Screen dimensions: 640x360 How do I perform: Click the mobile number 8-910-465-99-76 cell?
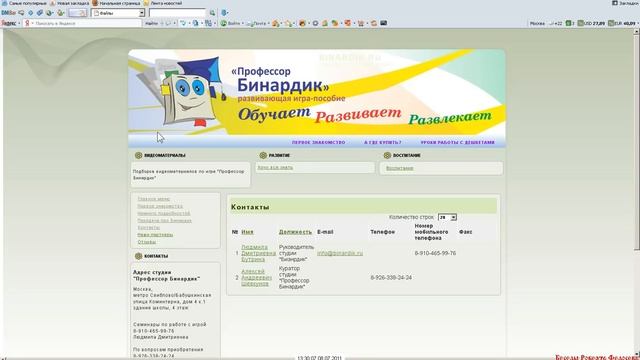[435, 253]
